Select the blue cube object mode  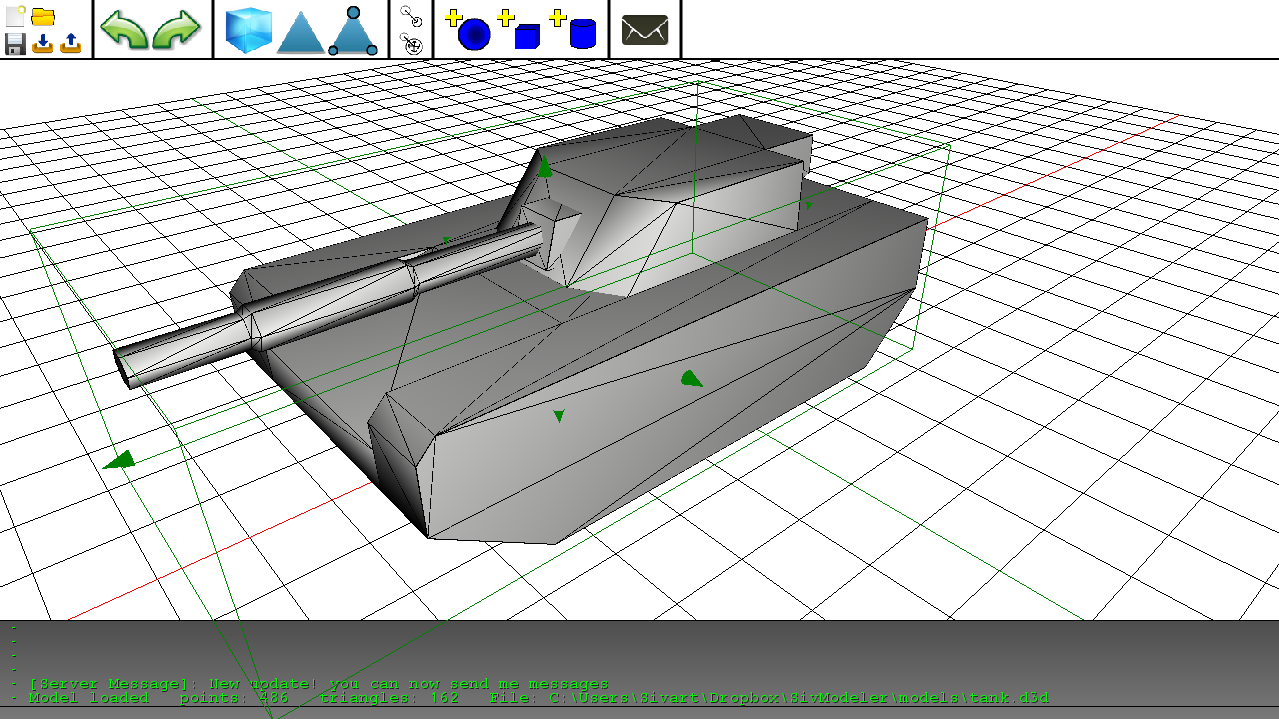click(249, 30)
